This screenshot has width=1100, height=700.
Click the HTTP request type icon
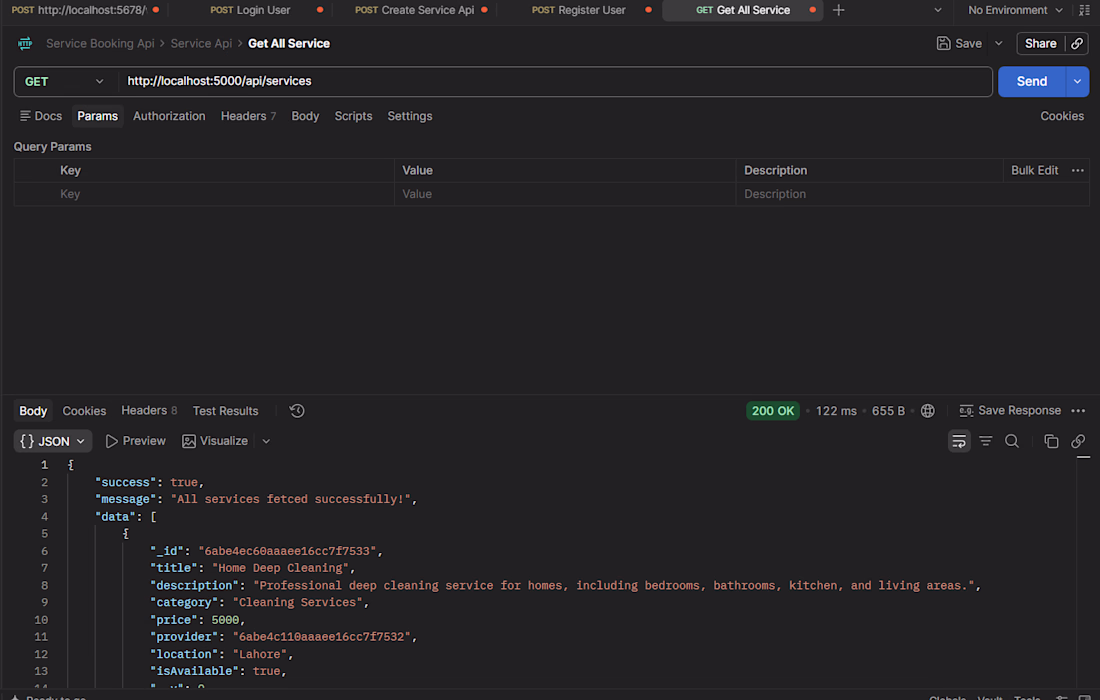point(25,43)
